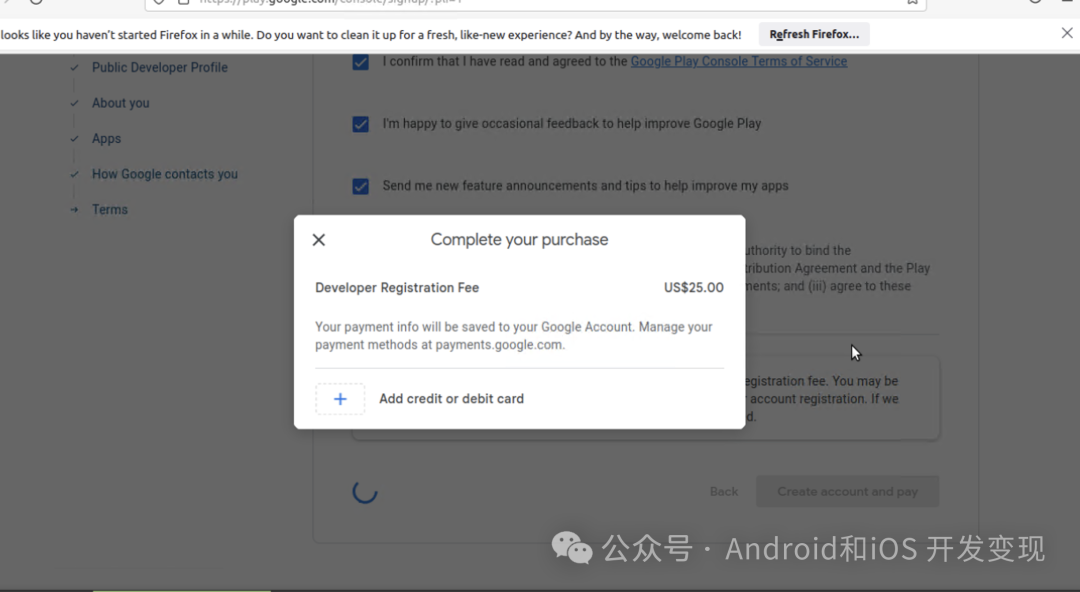This screenshot has width=1080, height=592.
Task: Uncheck the occasional feedback checkbox
Action: click(x=360, y=124)
